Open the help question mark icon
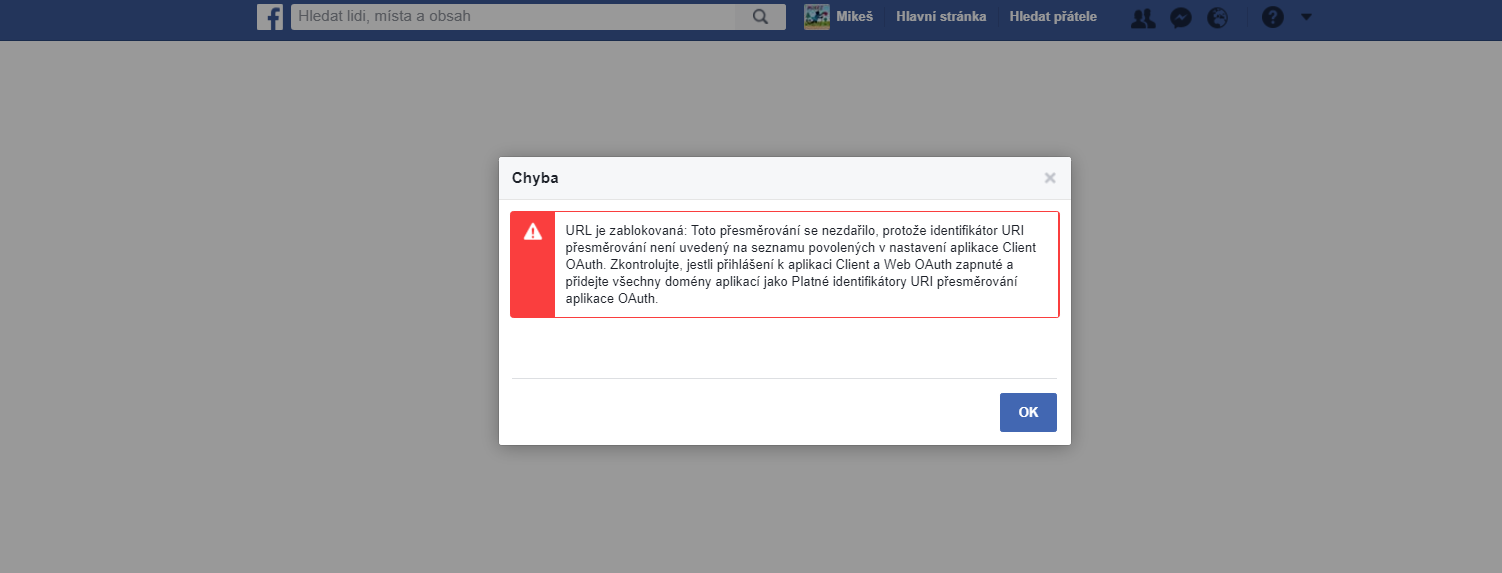 pos(1272,17)
